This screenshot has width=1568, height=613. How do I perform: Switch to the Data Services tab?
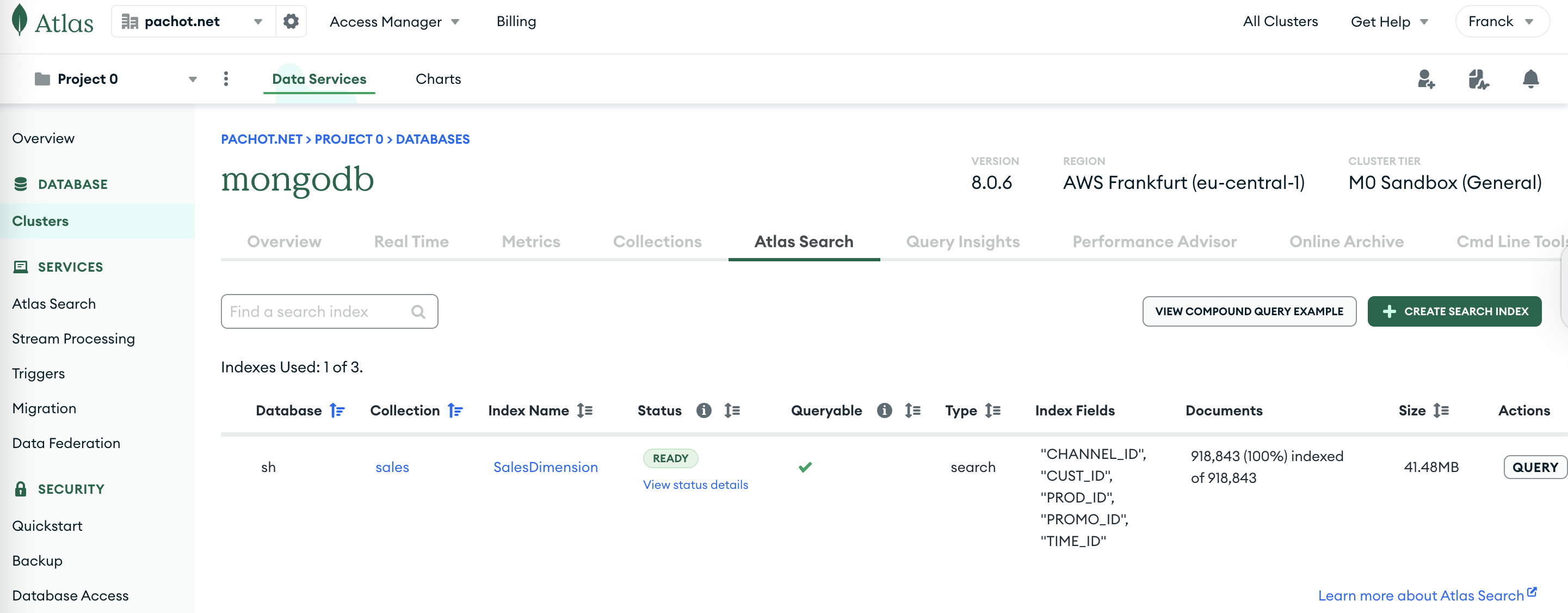pyautogui.click(x=319, y=78)
